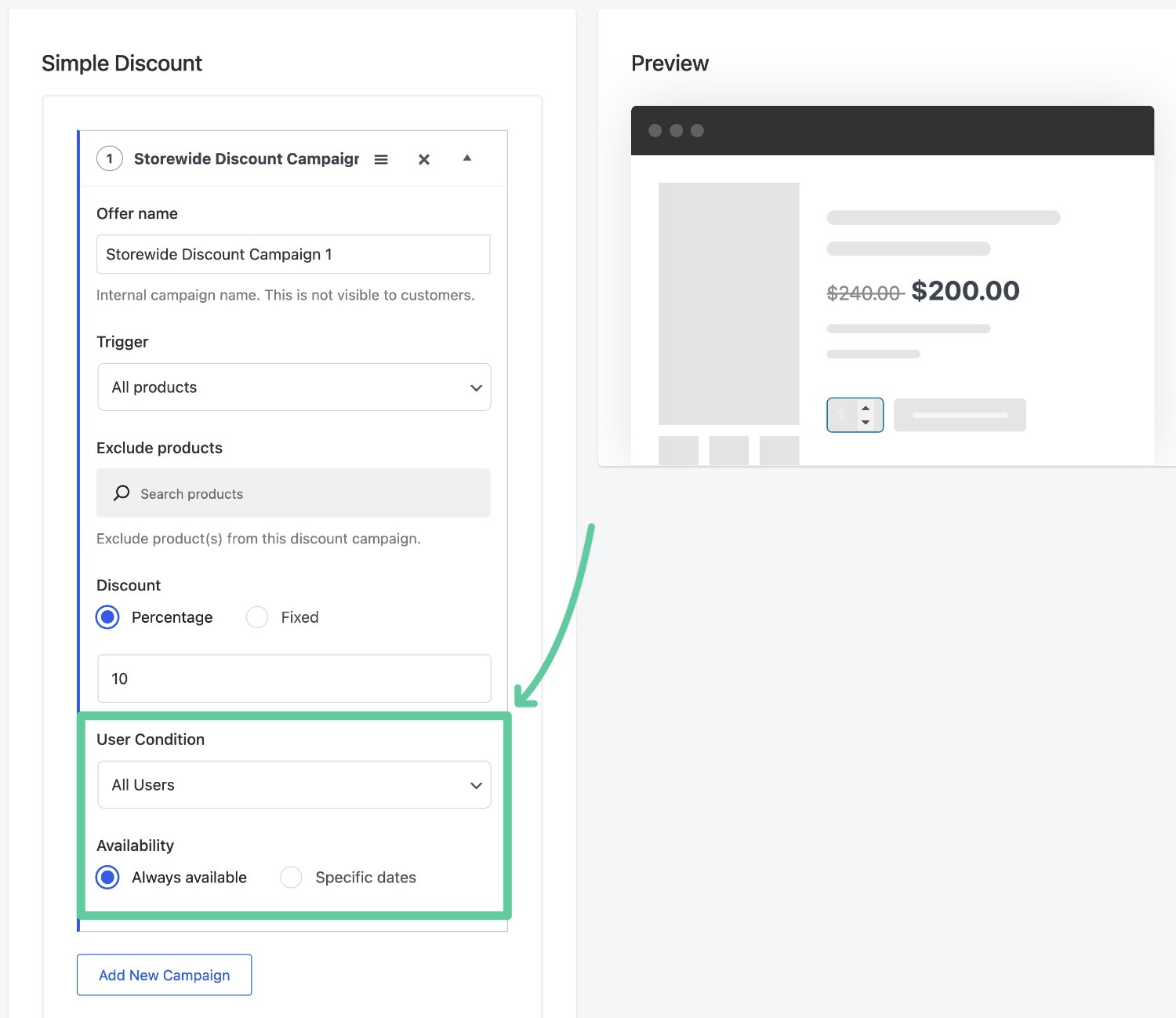Viewport: 1176px width, 1018px height.
Task: Click the $200.00 discounted price in preview
Action: (x=965, y=291)
